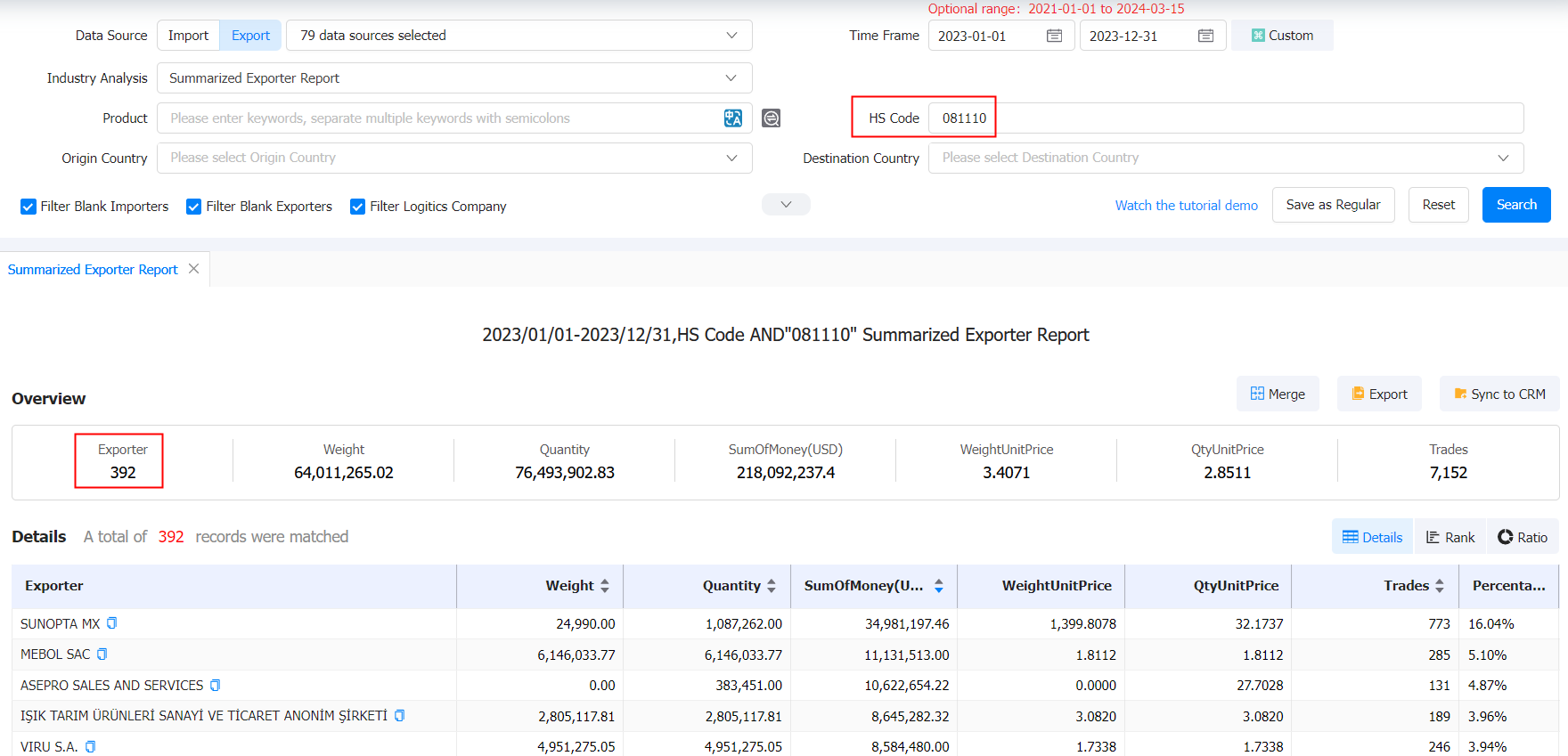Disable Filter Logitics Company checkbox
Viewport: 1568px width, 756px height.
click(x=357, y=207)
